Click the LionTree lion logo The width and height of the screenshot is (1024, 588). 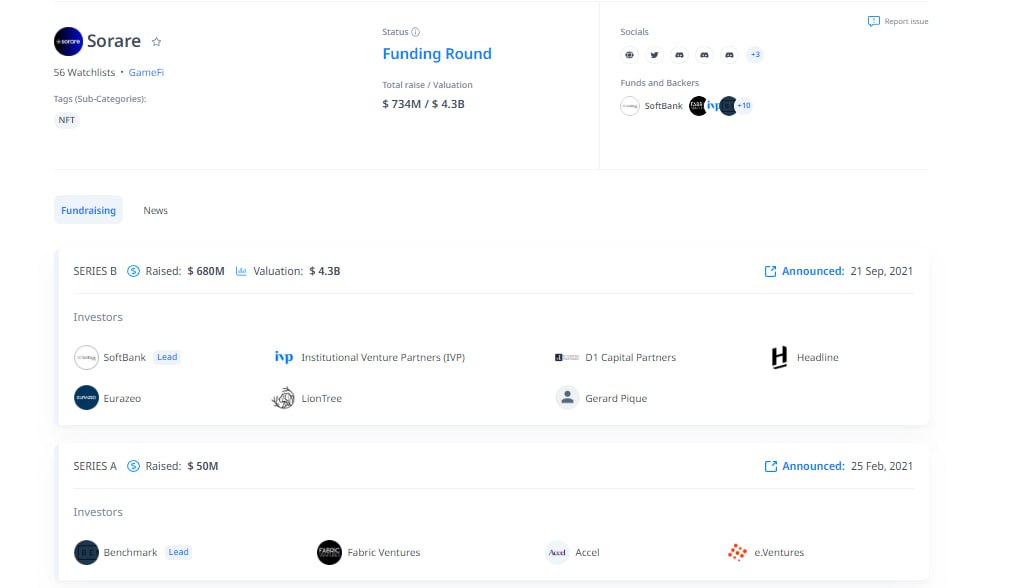(283, 398)
